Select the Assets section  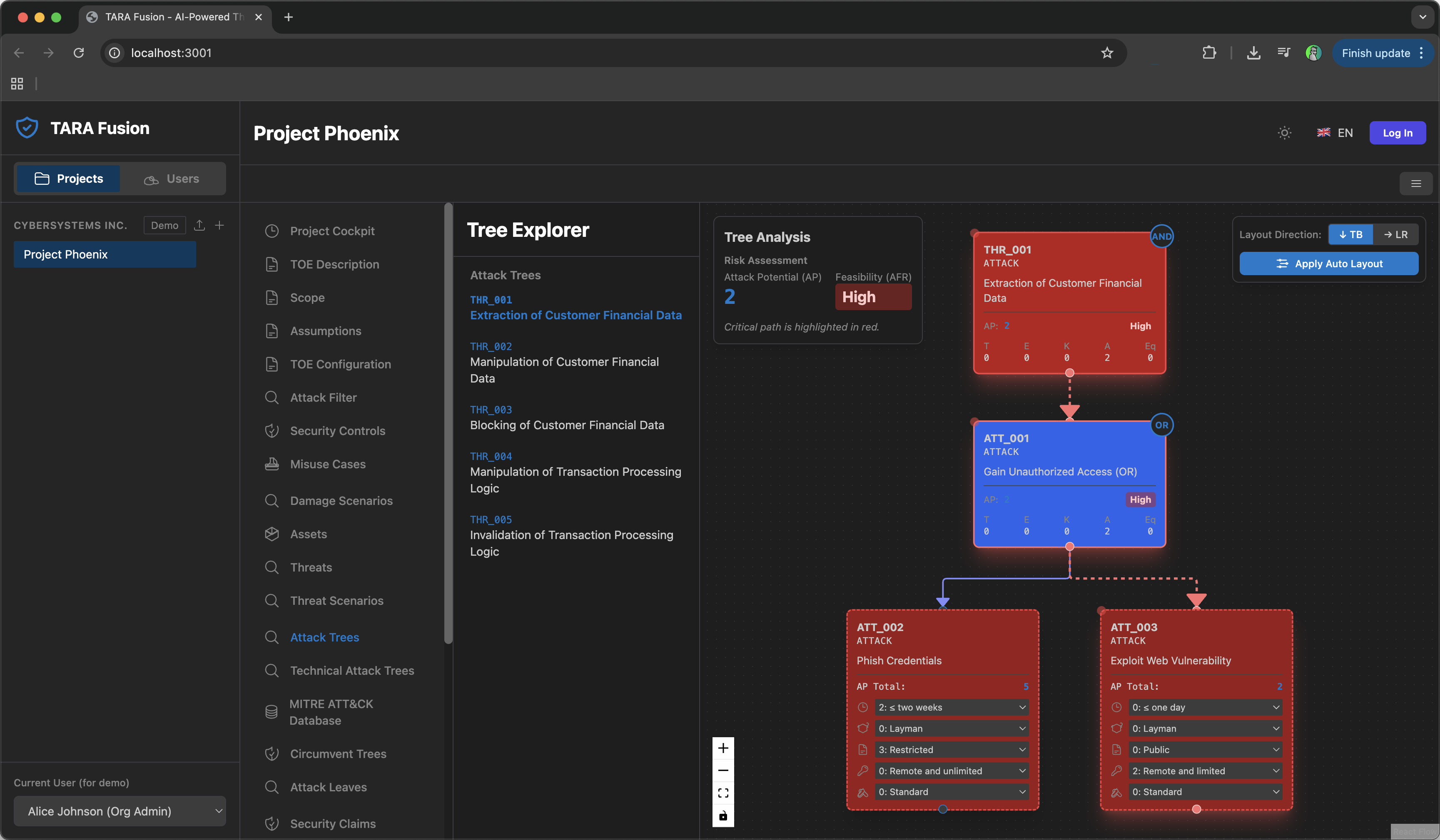coord(309,533)
